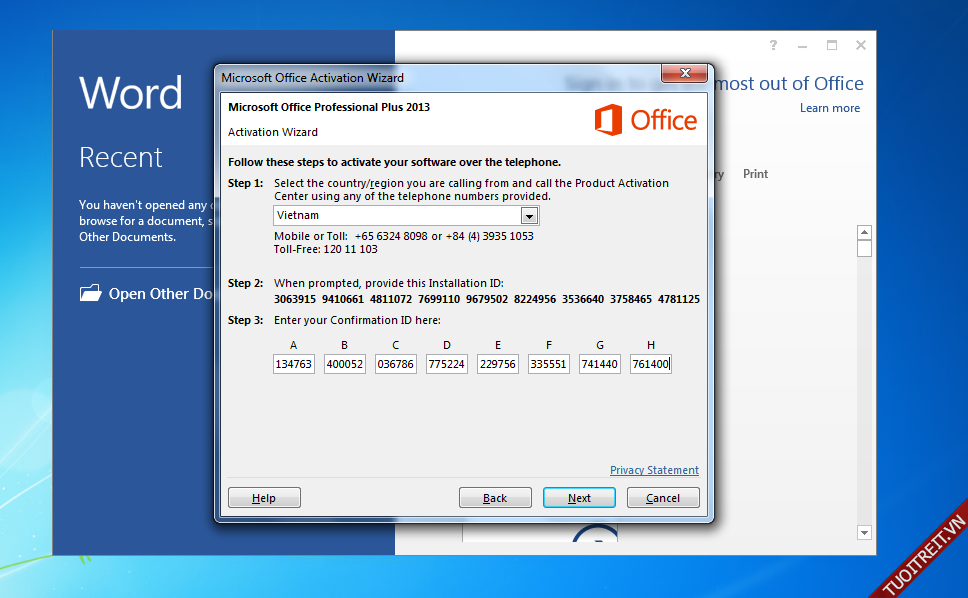
Task: Cancel the activation wizard
Action: pyautogui.click(x=663, y=498)
